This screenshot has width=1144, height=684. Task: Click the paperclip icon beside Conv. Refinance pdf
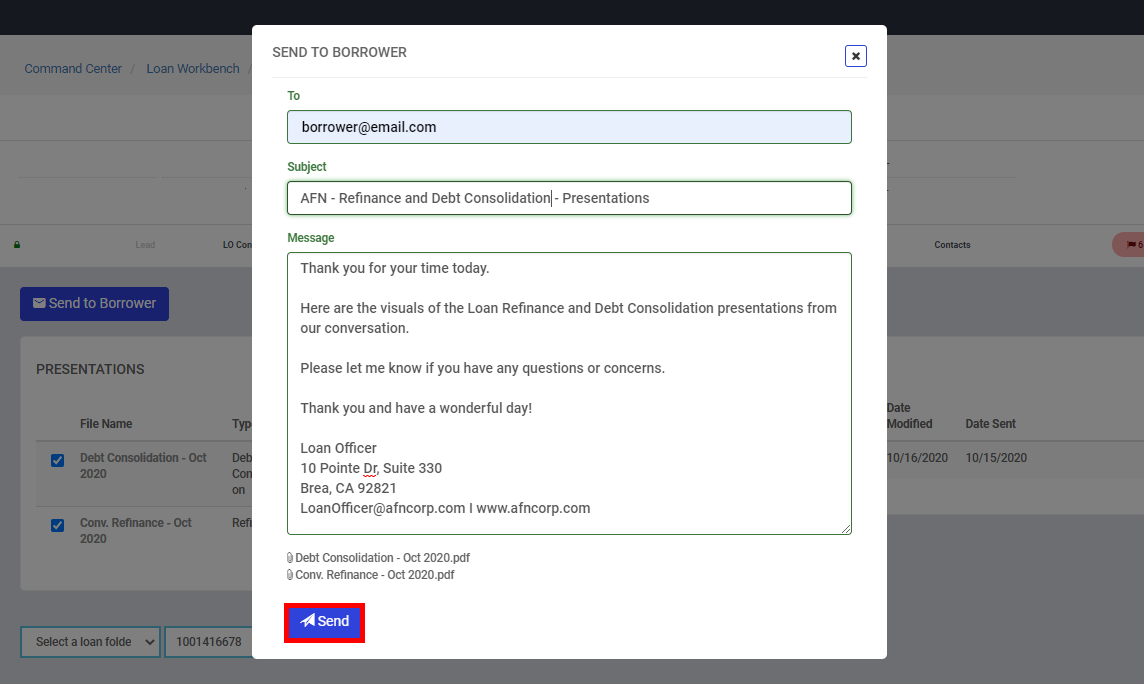click(290, 575)
